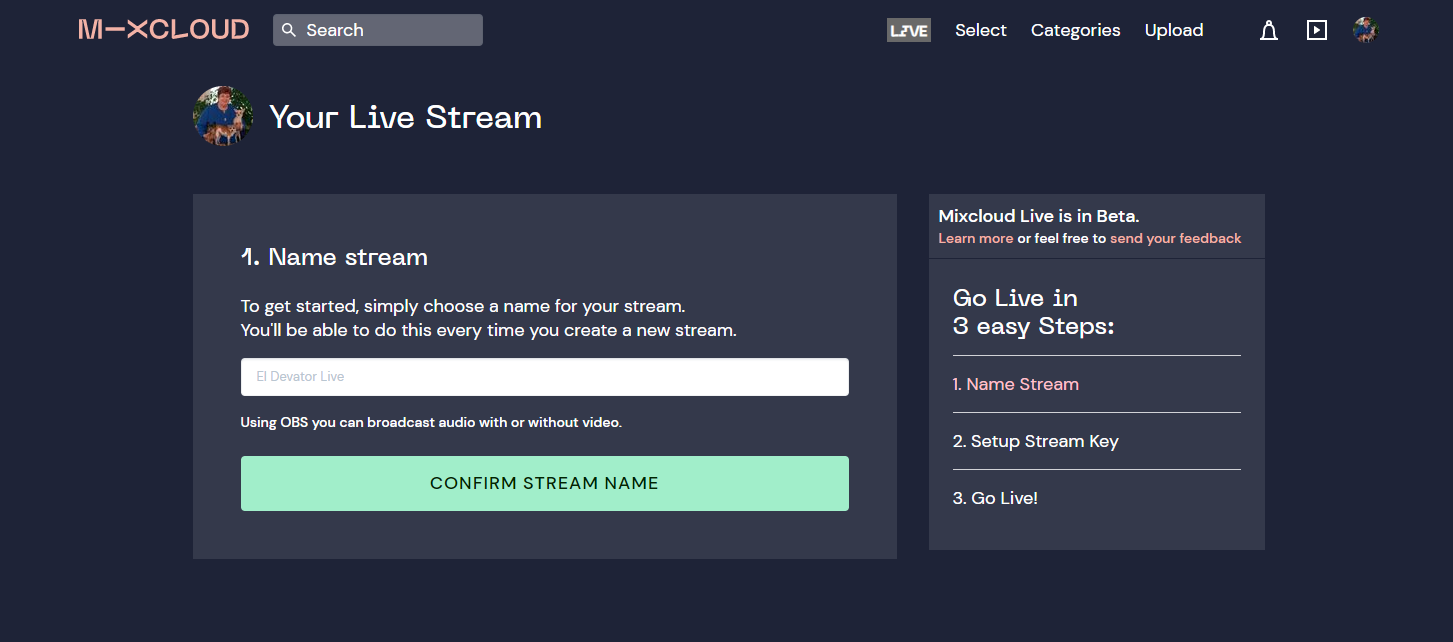1453x642 pixels.
Task: Open the play queue icon
Action: coord(1317,30)
